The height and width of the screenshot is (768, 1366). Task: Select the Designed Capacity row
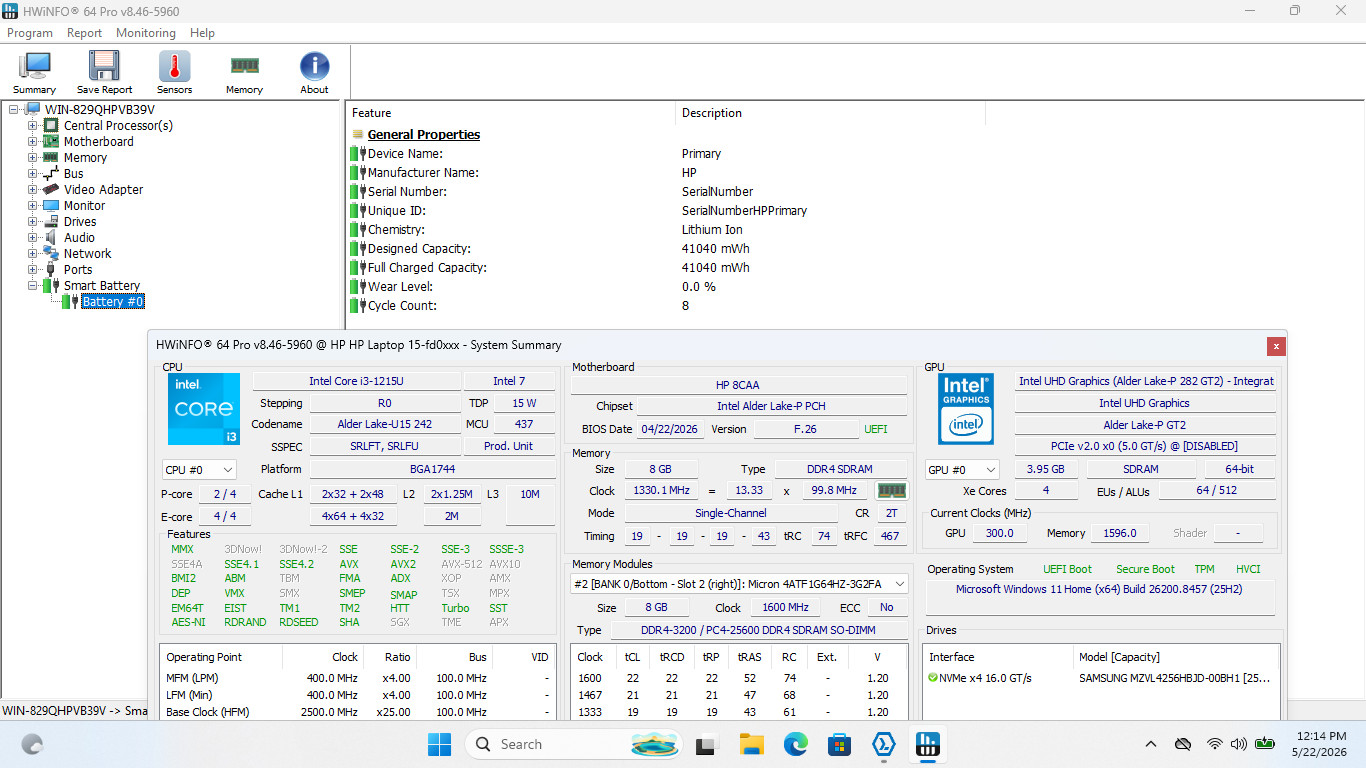855,249
